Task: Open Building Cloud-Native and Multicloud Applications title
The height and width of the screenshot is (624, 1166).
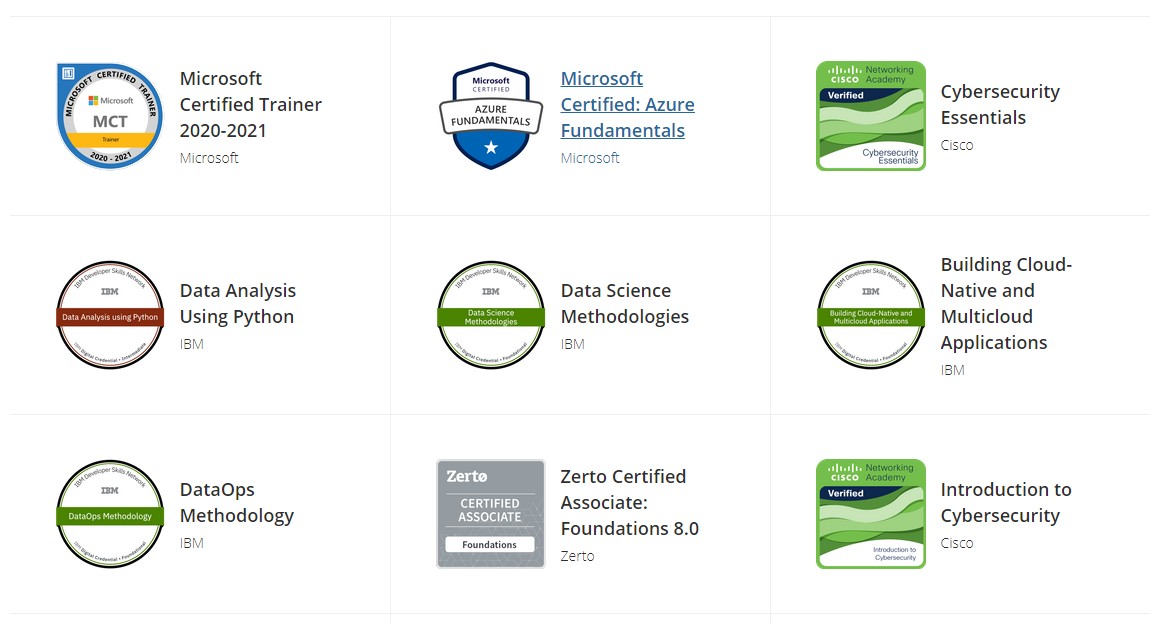Action: (1006, 303)
